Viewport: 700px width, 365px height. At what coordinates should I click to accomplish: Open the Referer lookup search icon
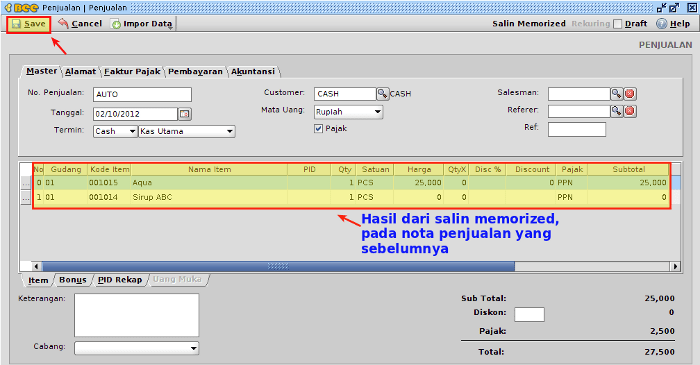point(617,111)
